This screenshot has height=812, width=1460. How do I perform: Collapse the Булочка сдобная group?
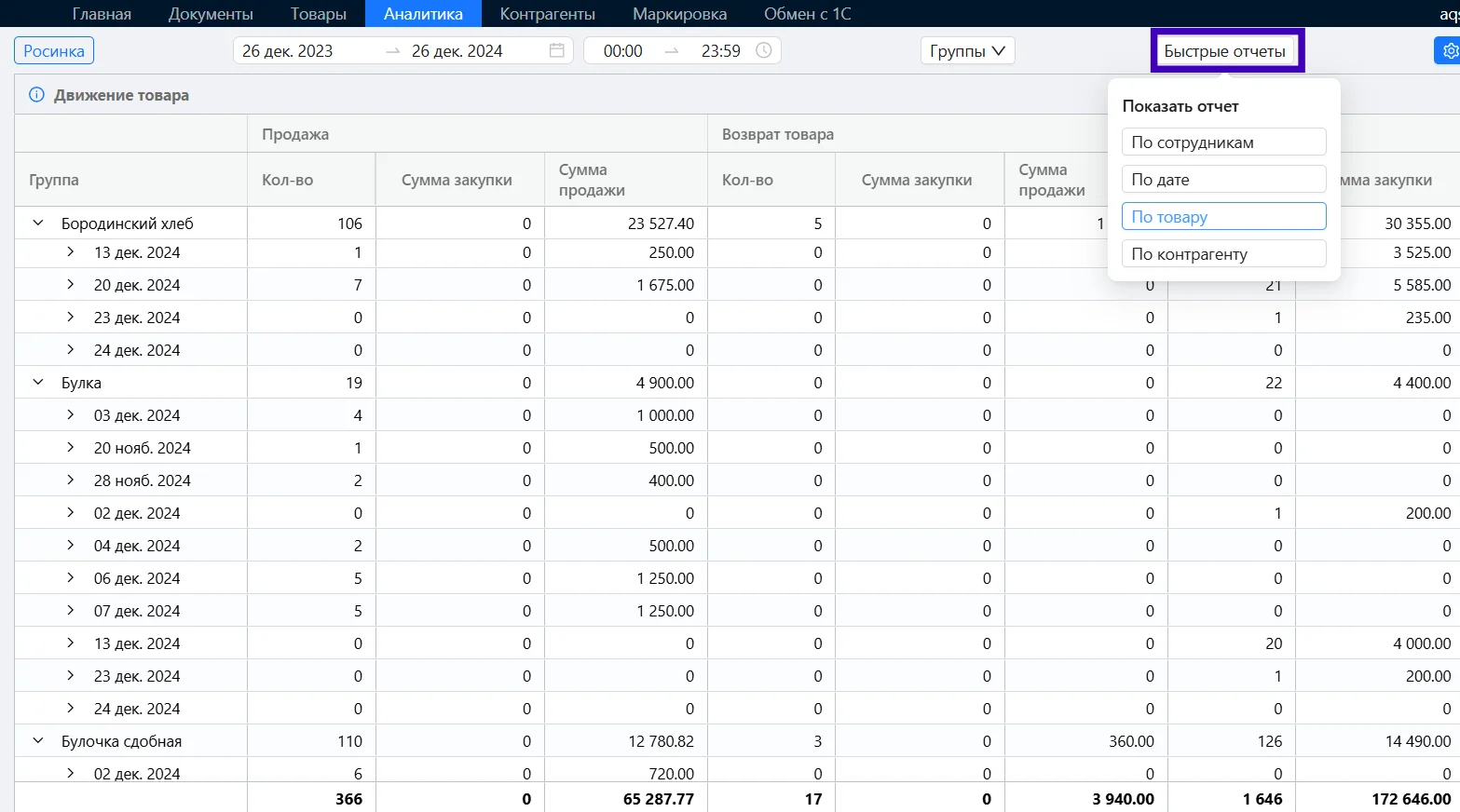click(38, 740)
